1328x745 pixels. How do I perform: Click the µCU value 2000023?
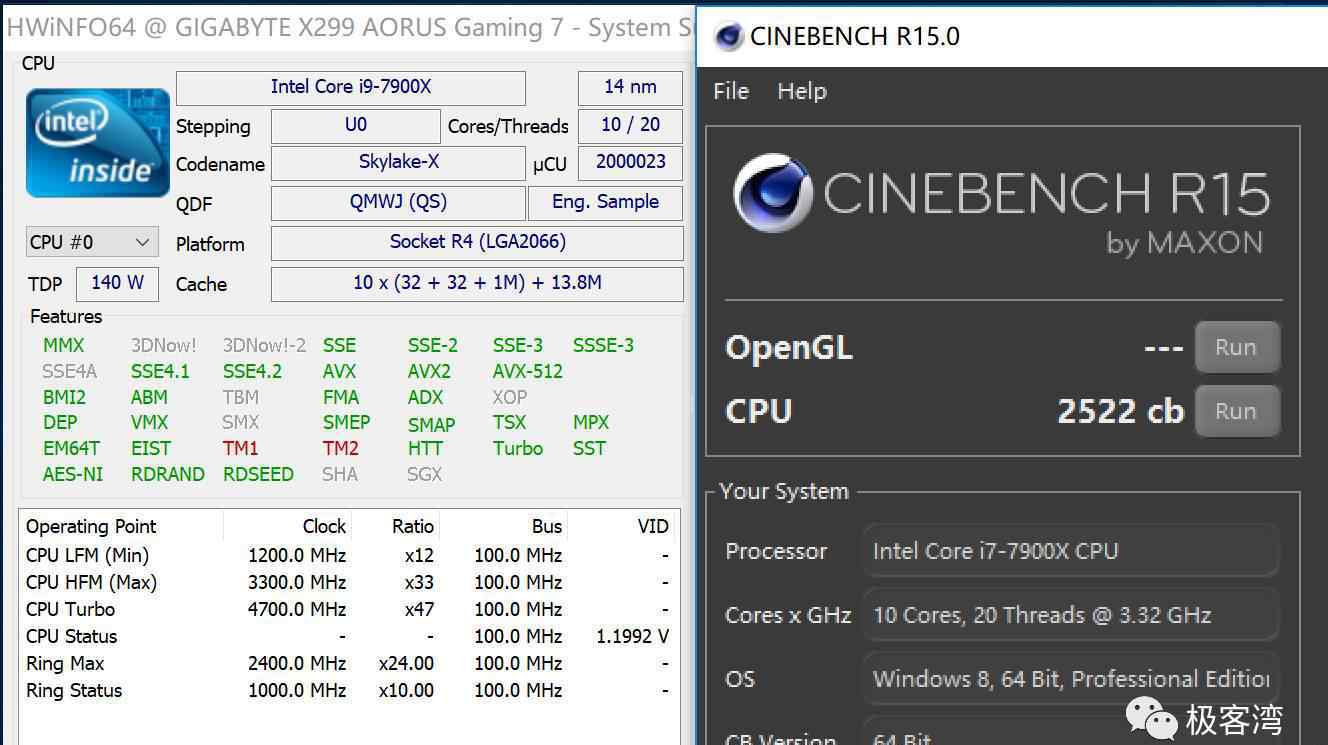(630, 163)
